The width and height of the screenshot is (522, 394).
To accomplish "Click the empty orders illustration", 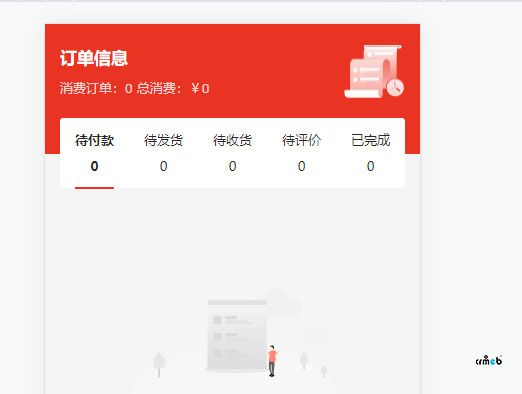I will [x=232, y=340].
